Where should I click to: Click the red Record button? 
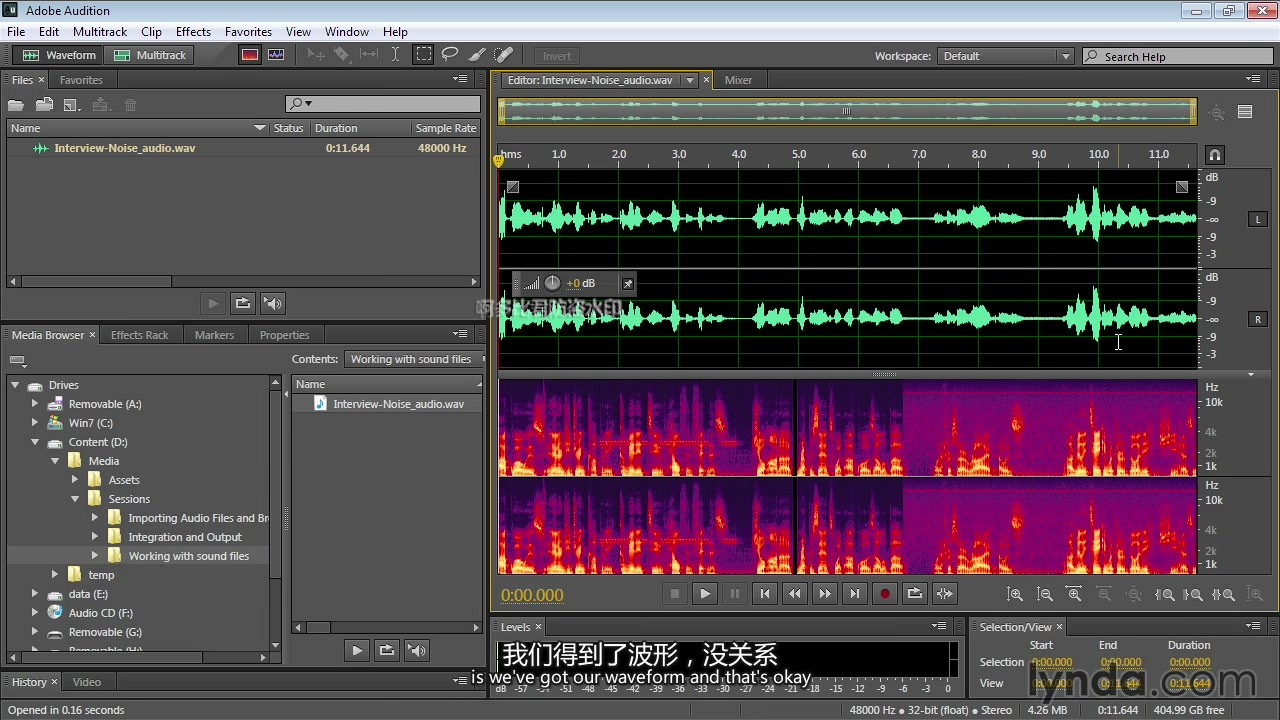pos(885,593)
